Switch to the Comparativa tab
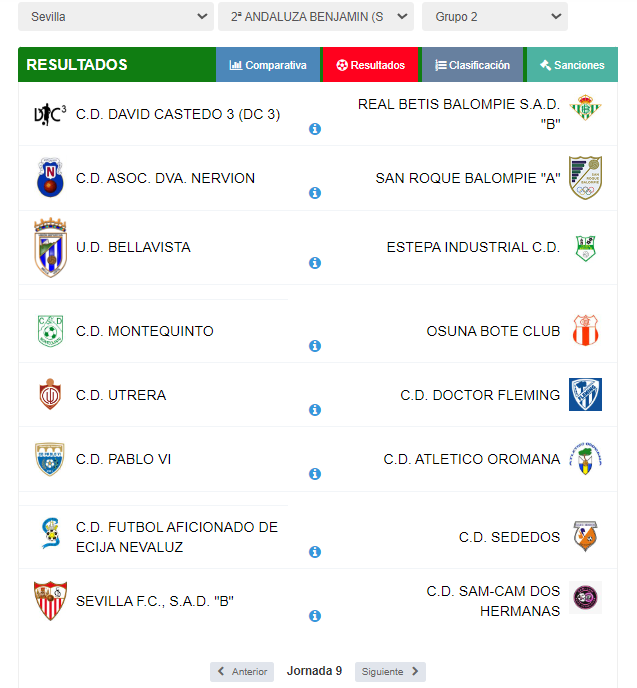 [x=268, y=65]
